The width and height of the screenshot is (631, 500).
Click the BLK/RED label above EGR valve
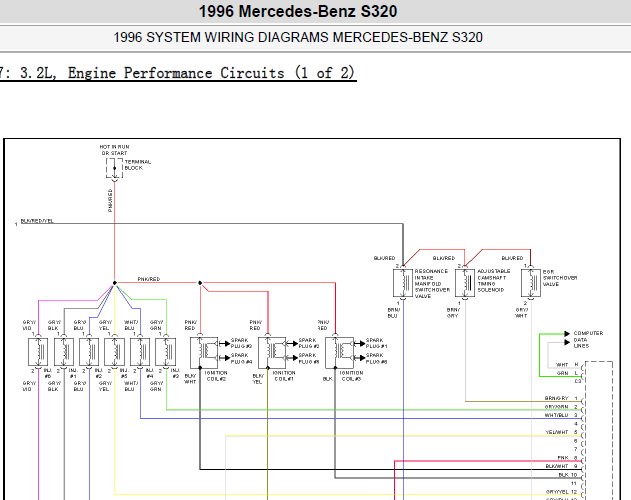(x=512, y=258)
